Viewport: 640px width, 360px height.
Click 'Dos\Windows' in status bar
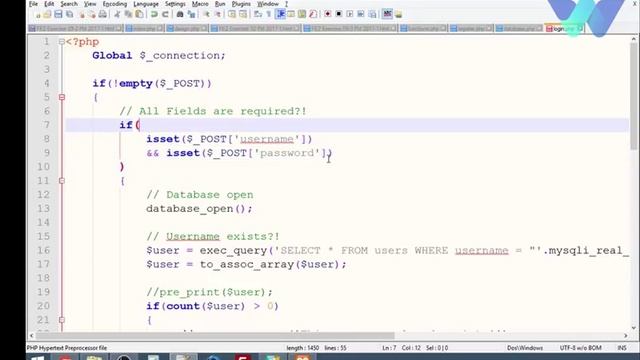[x=525, y=348]
